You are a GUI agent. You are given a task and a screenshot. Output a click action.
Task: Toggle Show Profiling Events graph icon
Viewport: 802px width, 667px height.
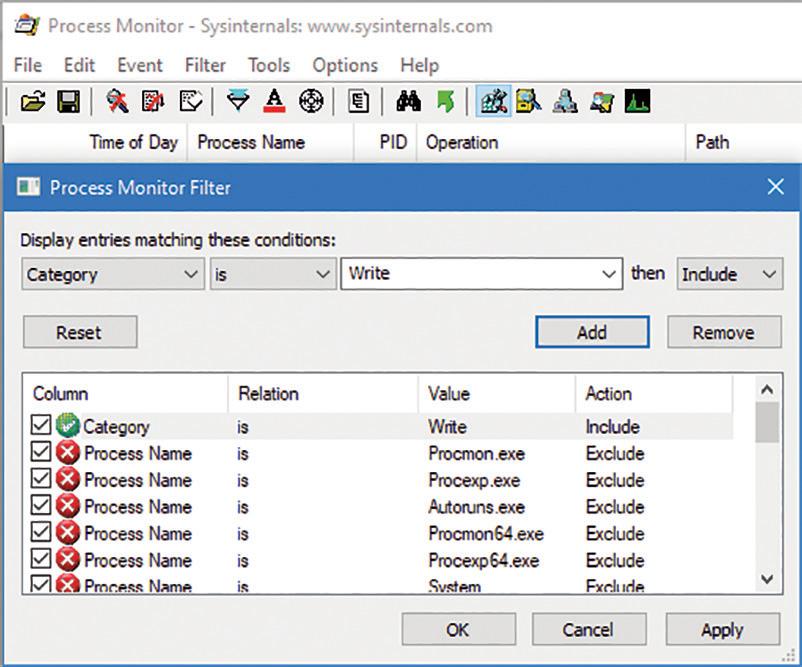[637, 101]
